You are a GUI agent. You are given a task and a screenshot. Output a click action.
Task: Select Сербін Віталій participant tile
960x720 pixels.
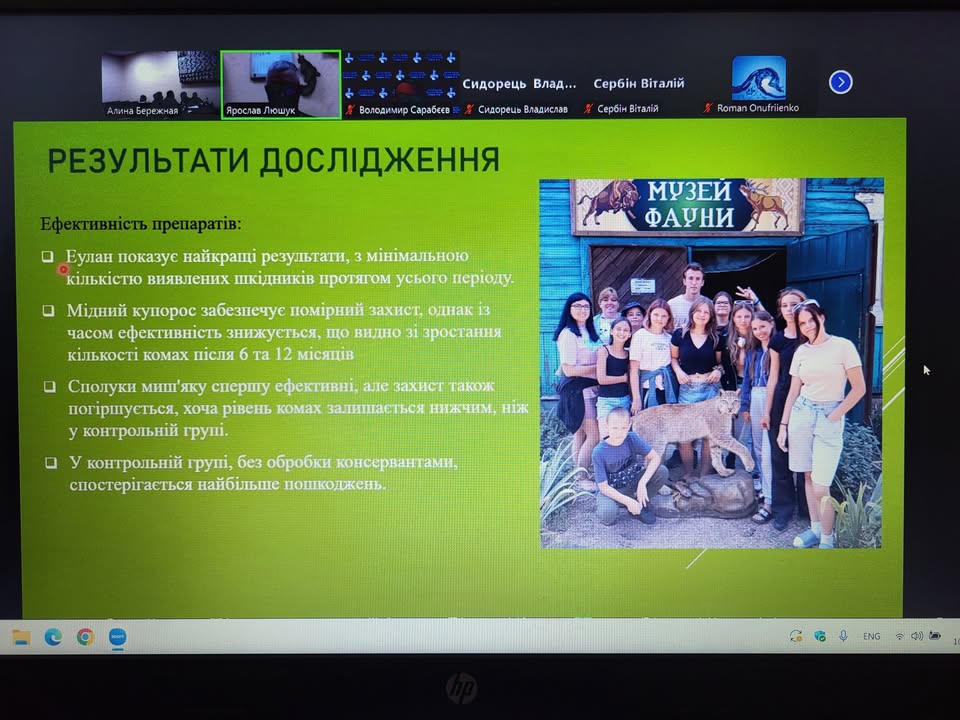(x=638, y=84)
